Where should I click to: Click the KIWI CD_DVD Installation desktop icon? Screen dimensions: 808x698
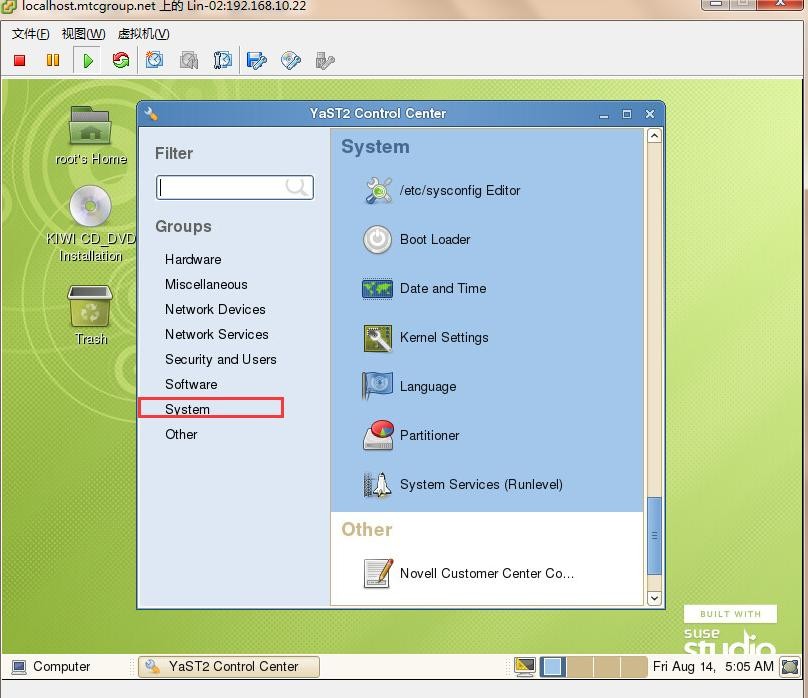[91, 224]
